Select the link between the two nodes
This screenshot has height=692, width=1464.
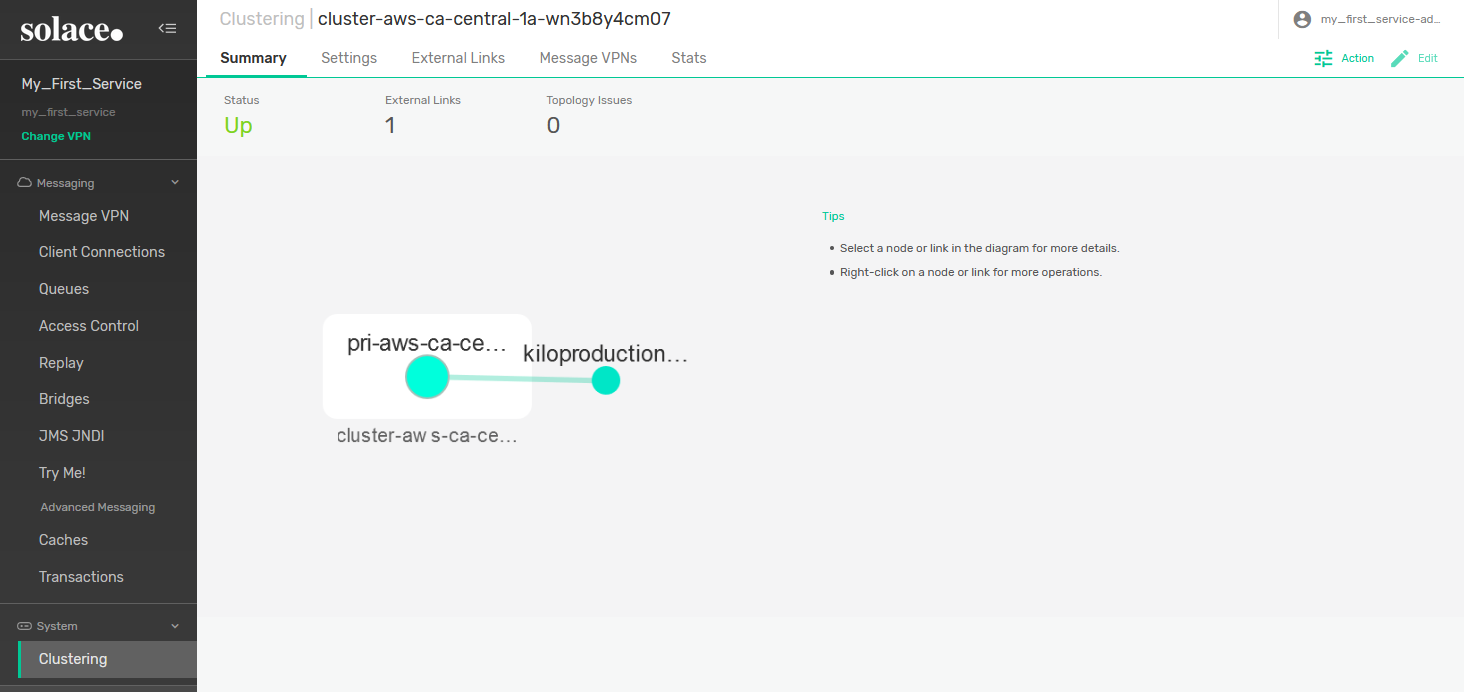(x=520, y=379)
